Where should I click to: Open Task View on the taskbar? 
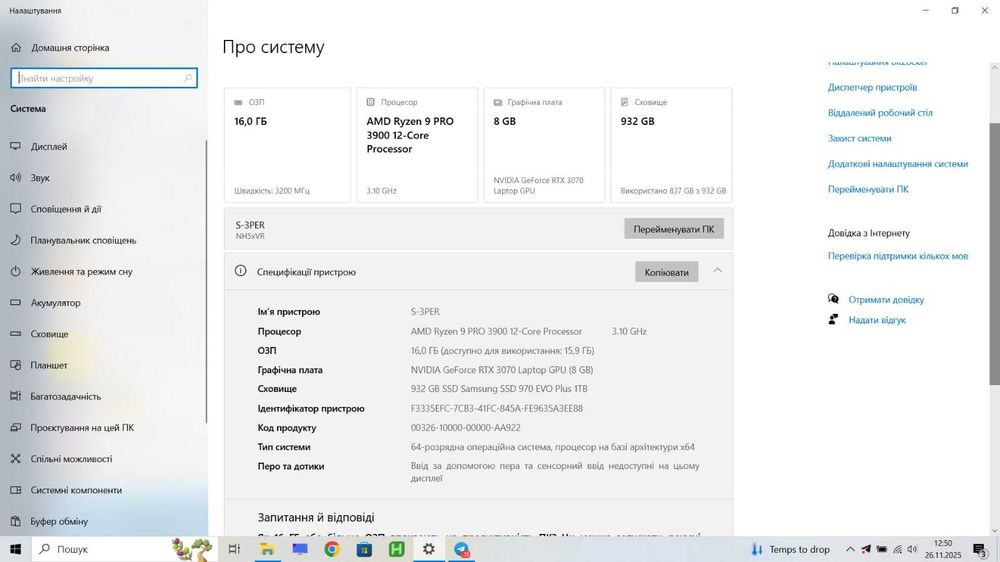(x=234, y=549)
